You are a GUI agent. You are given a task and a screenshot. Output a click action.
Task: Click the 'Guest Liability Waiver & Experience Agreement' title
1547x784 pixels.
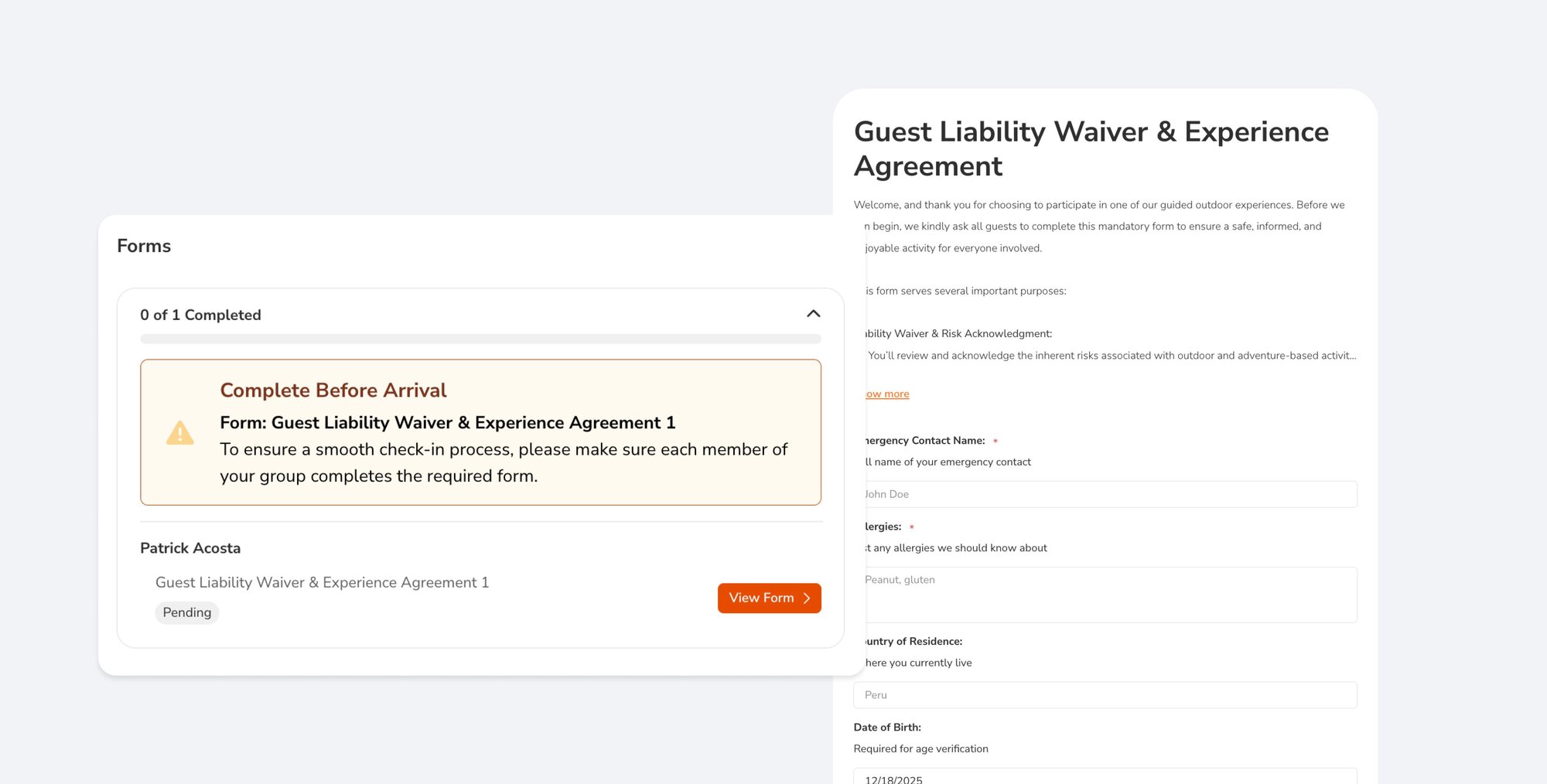tap(1091, 148)
